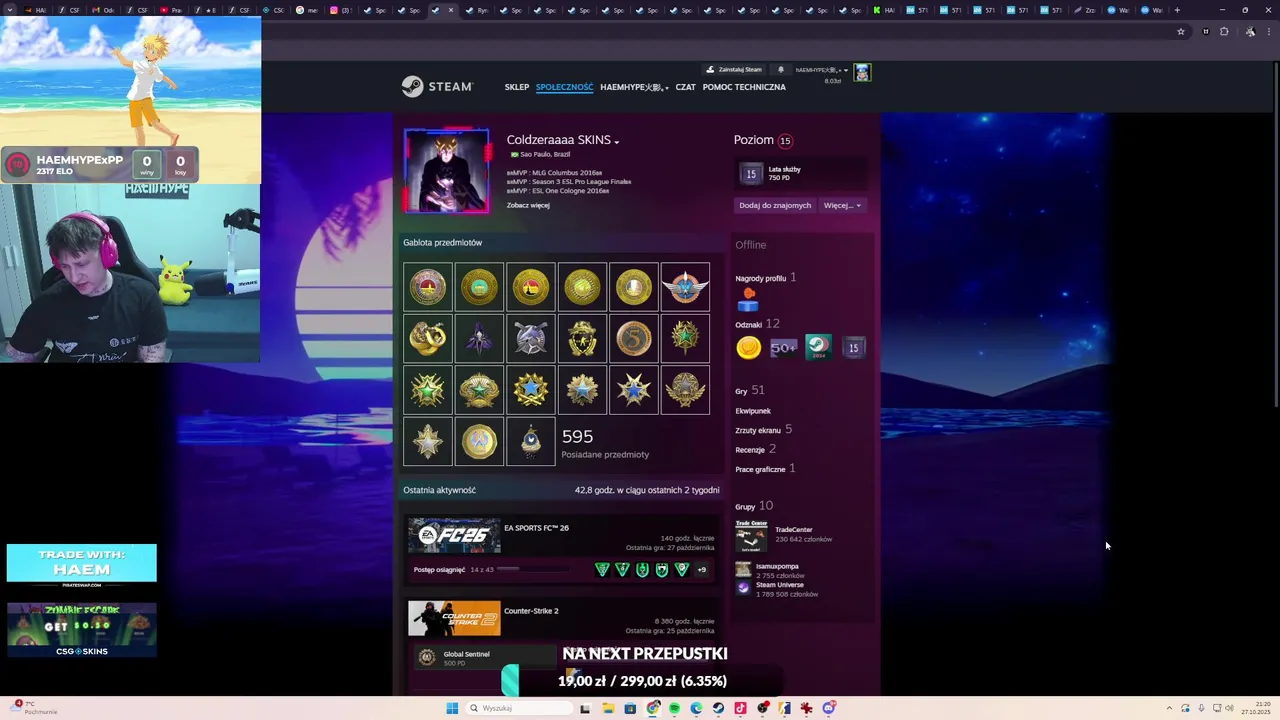
Task: Open the Steam 2024 badge under Odznaki
Action: pyautogui.click(x=818, y=348)
